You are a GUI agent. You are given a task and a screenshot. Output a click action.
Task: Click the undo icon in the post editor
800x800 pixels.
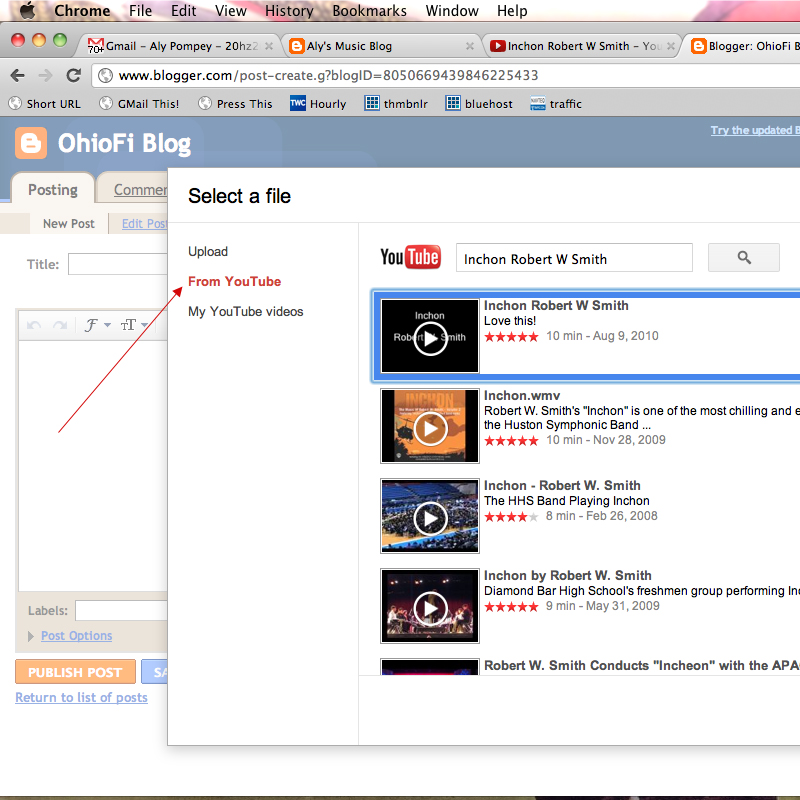pyautogui.click(x=34, y=325)
